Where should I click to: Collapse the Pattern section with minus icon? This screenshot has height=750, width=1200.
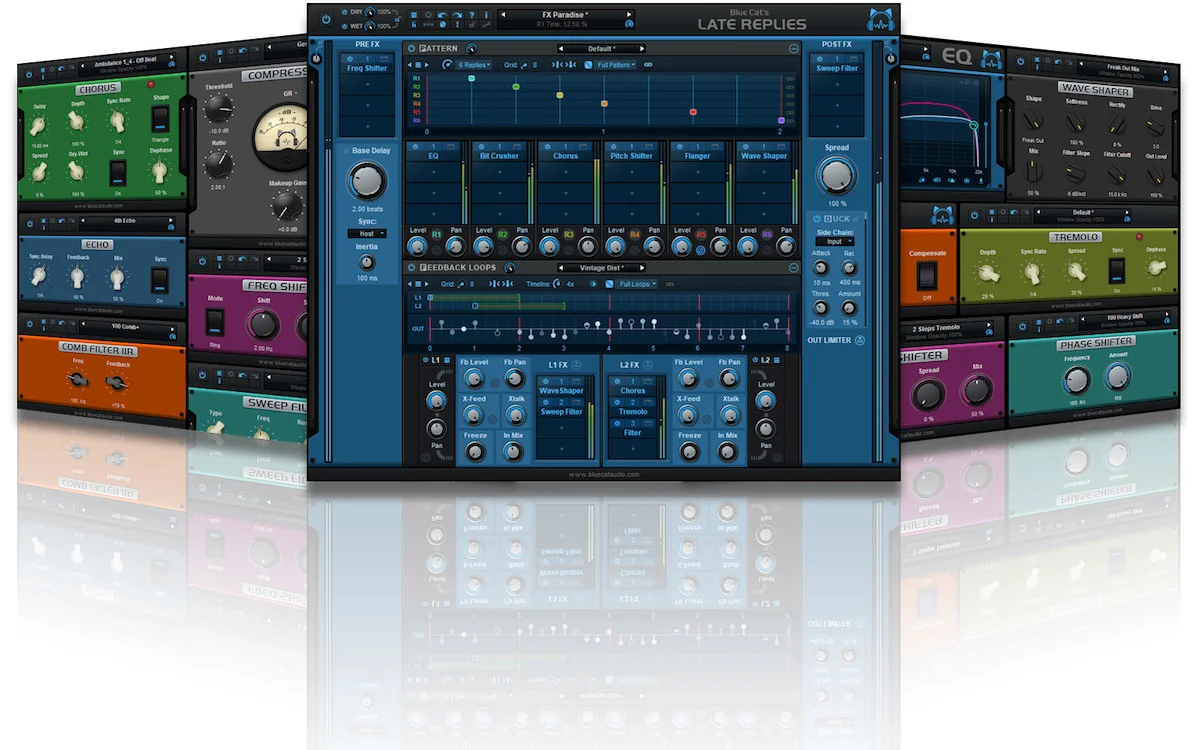tap(794, 49)
